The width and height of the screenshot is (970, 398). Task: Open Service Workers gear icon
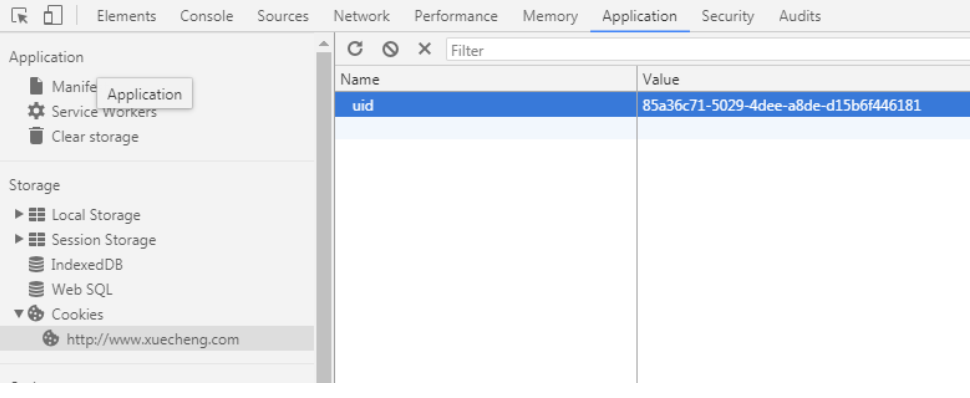click(36, 111)
